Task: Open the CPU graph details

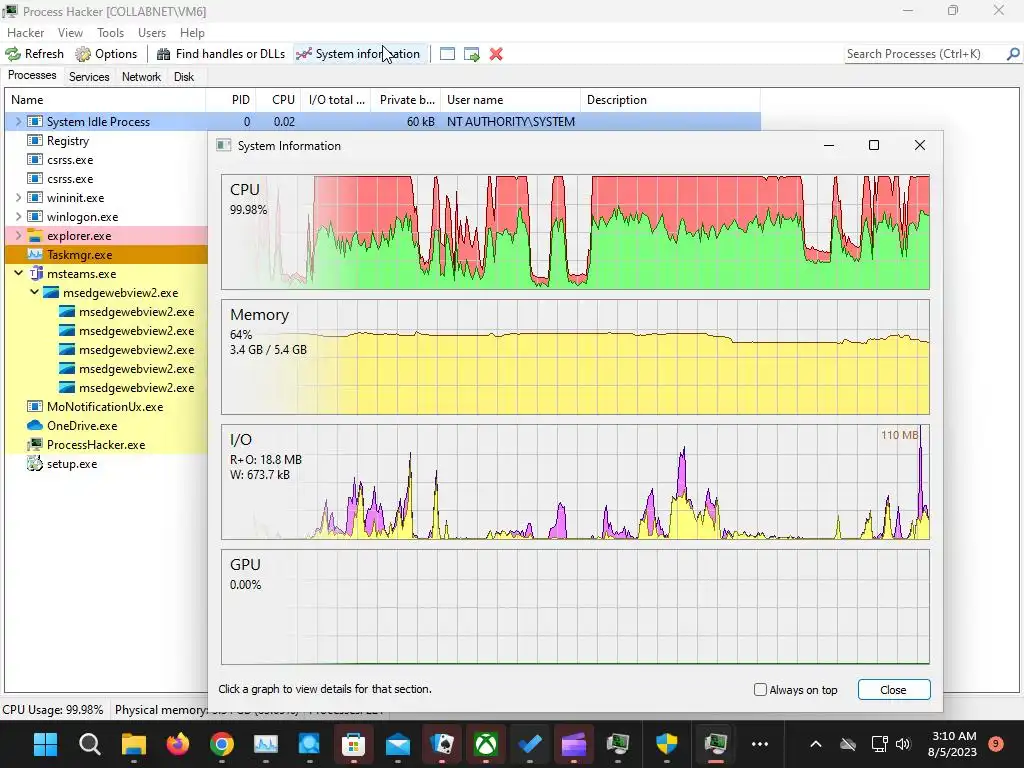Action: tap(575, 232)
